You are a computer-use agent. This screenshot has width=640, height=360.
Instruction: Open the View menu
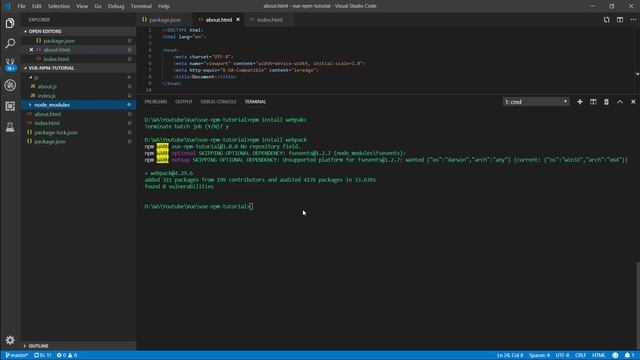click(82, 6)
